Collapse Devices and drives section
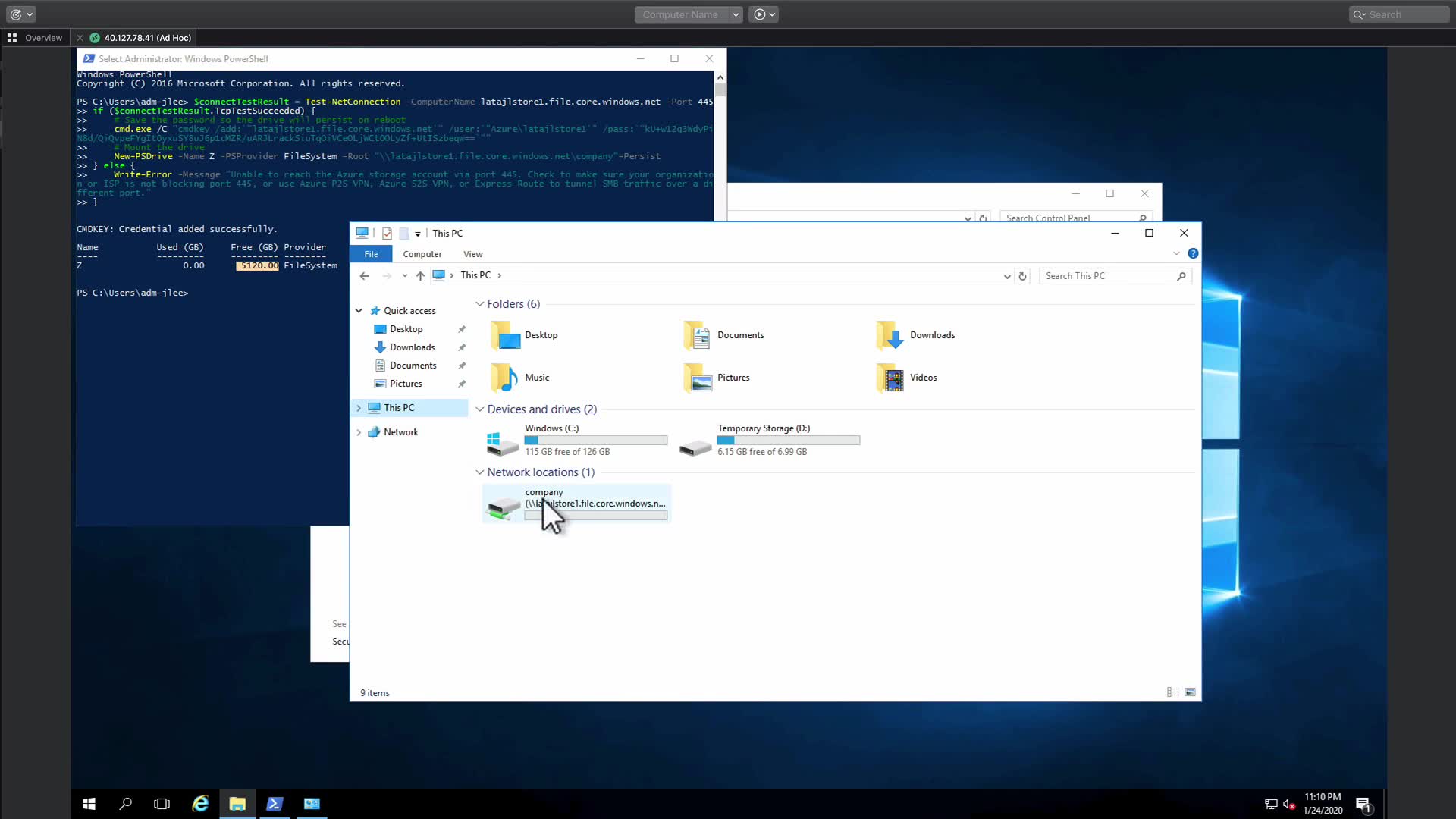The width and height of the screenshot is (1456, 819). point(479,409)
